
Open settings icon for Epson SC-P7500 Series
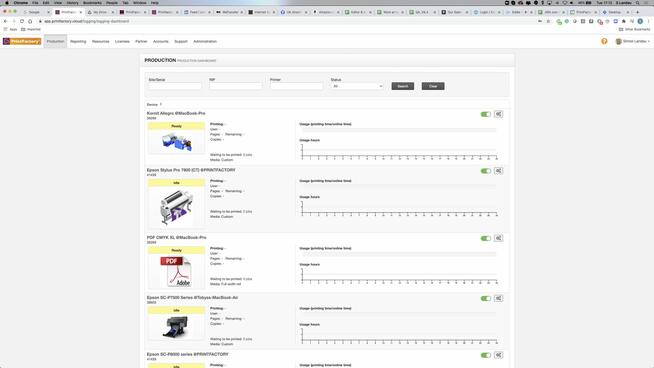coord(498,298)
